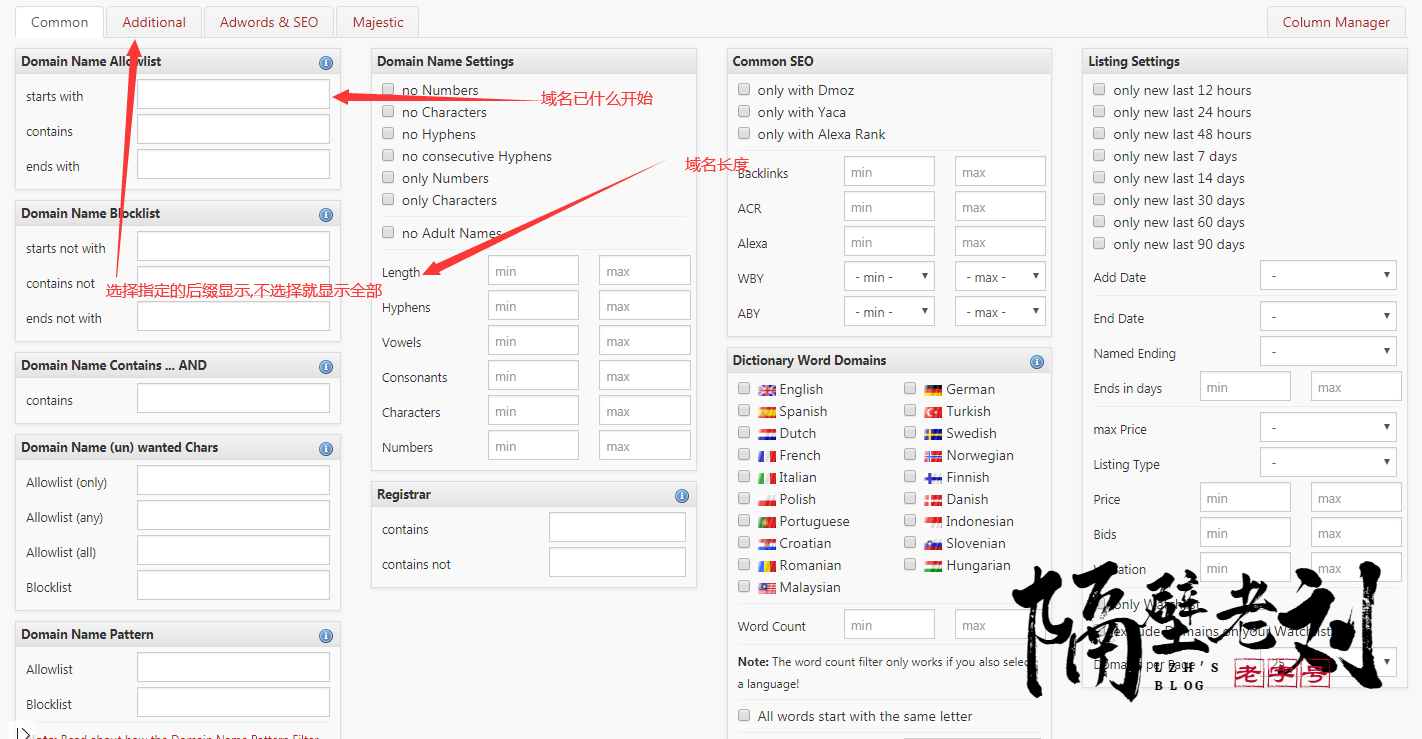Image resolution: width=1422 pixels, height=739 pixels.
Task: Click the Blocklist starts not with field
Action: point(233,247)
